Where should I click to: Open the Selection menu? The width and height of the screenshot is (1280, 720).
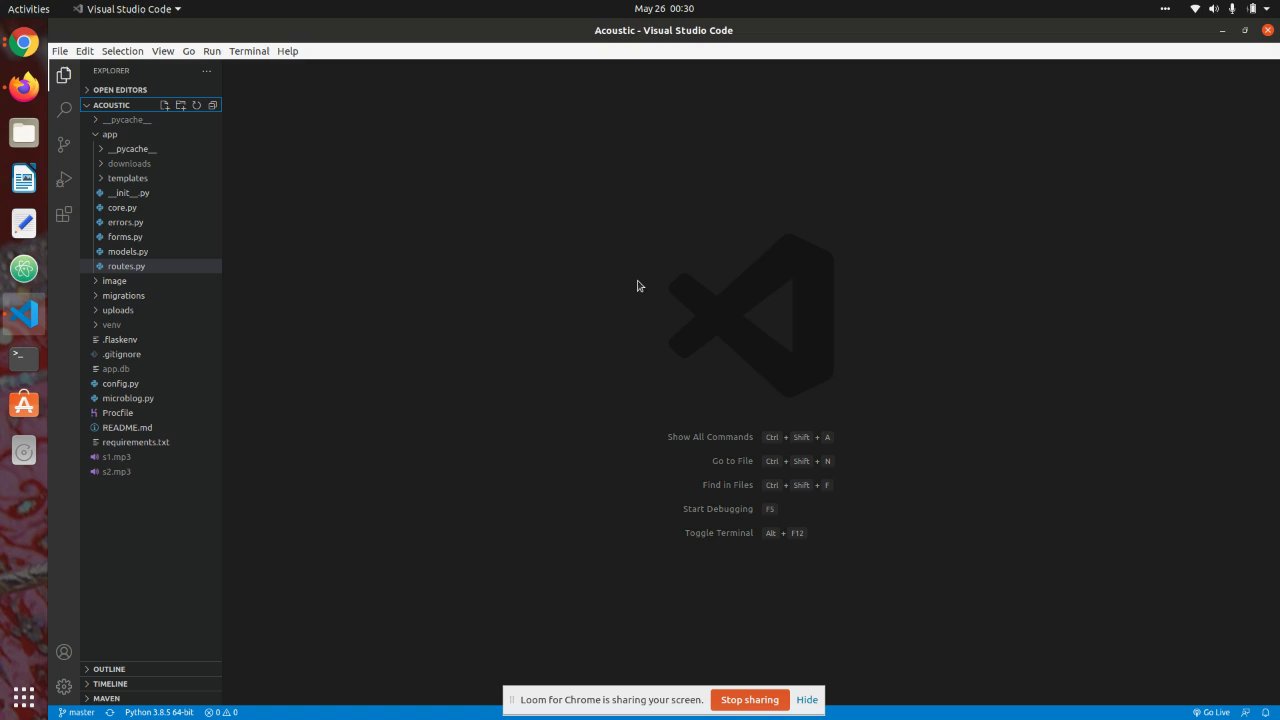(x=123, y=51)
